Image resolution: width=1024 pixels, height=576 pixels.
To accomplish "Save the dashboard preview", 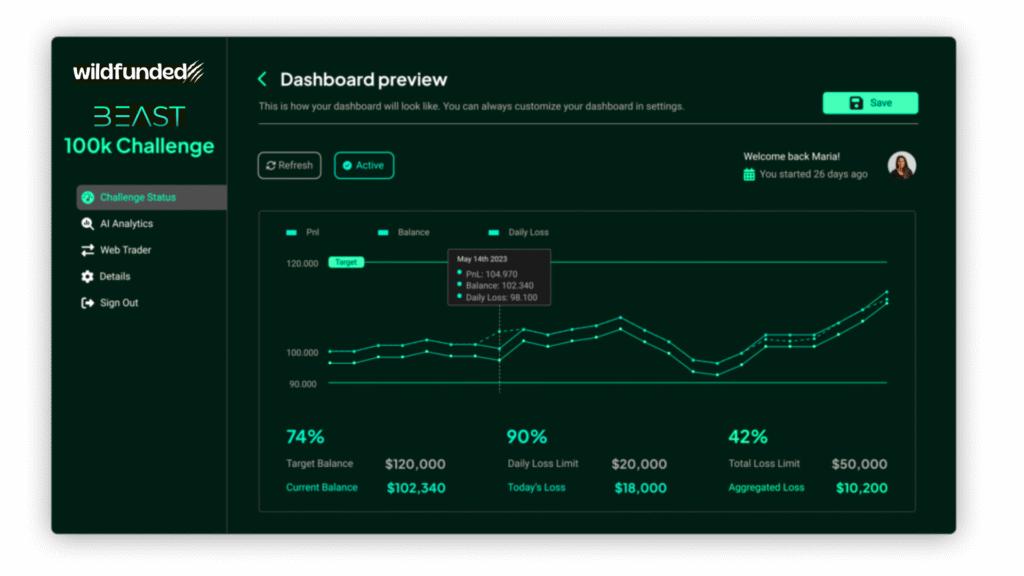I will point(870,103).
